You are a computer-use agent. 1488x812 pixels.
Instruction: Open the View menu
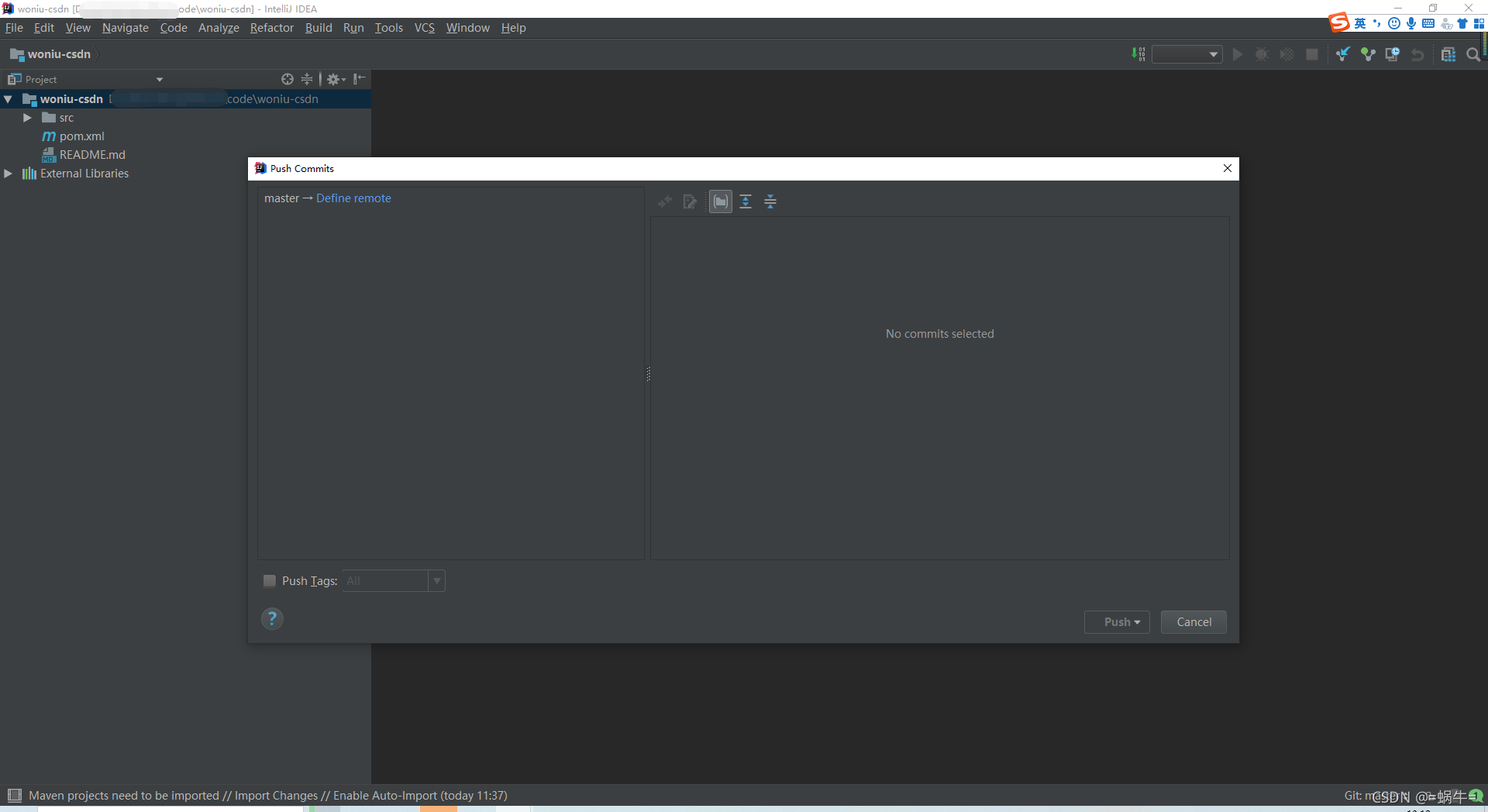pyautogui.click(x=77, y=28)
